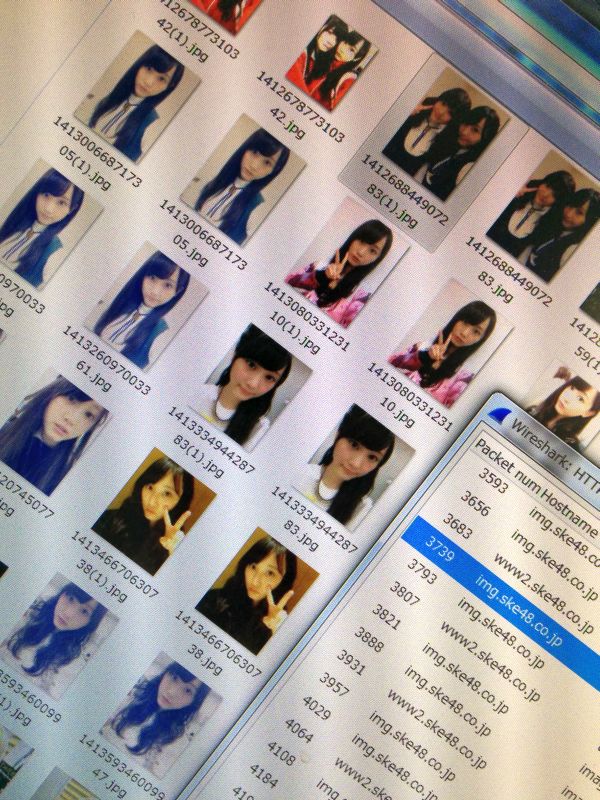This screenshot has height=800, width=600.
Task: Select thumbnail of 141308033123110.jpg
Action: click(x=451, y=343)
